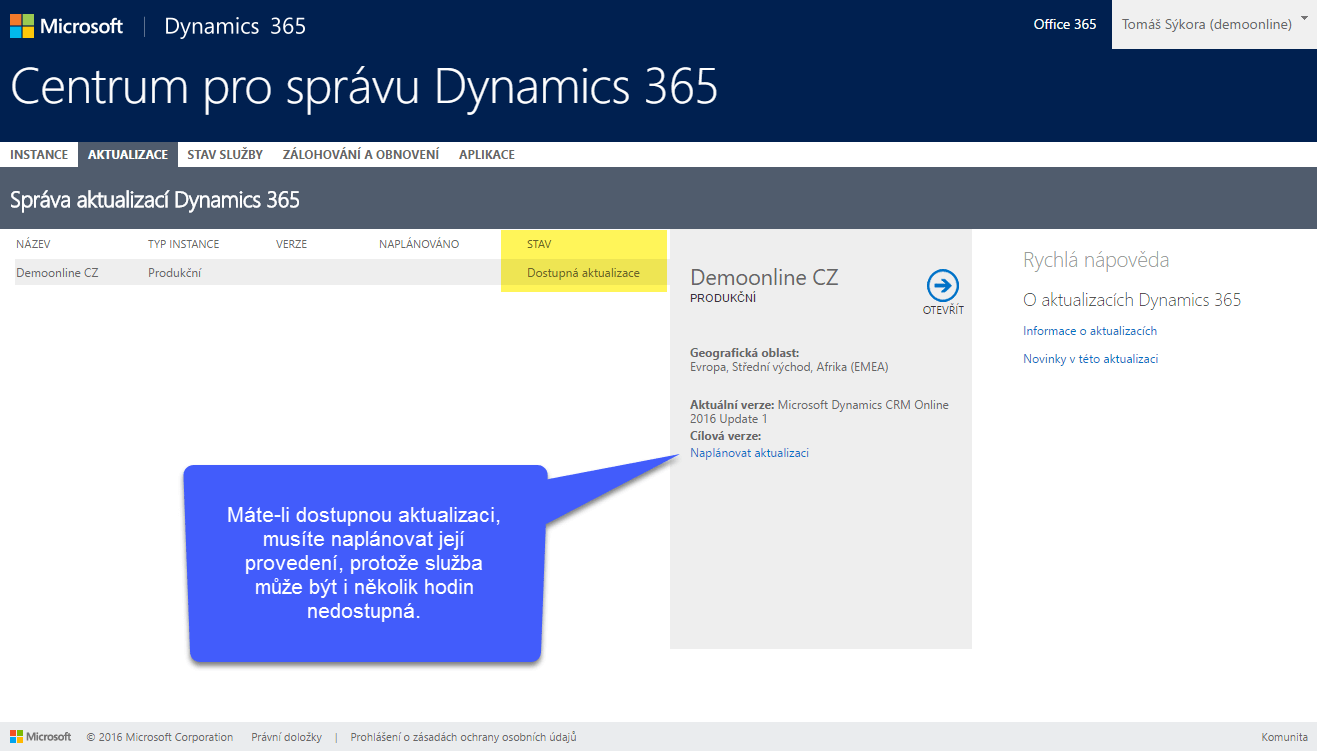1317x751 pixels.
Task: Click the Stav column header
Action: (x=539, y=244)
